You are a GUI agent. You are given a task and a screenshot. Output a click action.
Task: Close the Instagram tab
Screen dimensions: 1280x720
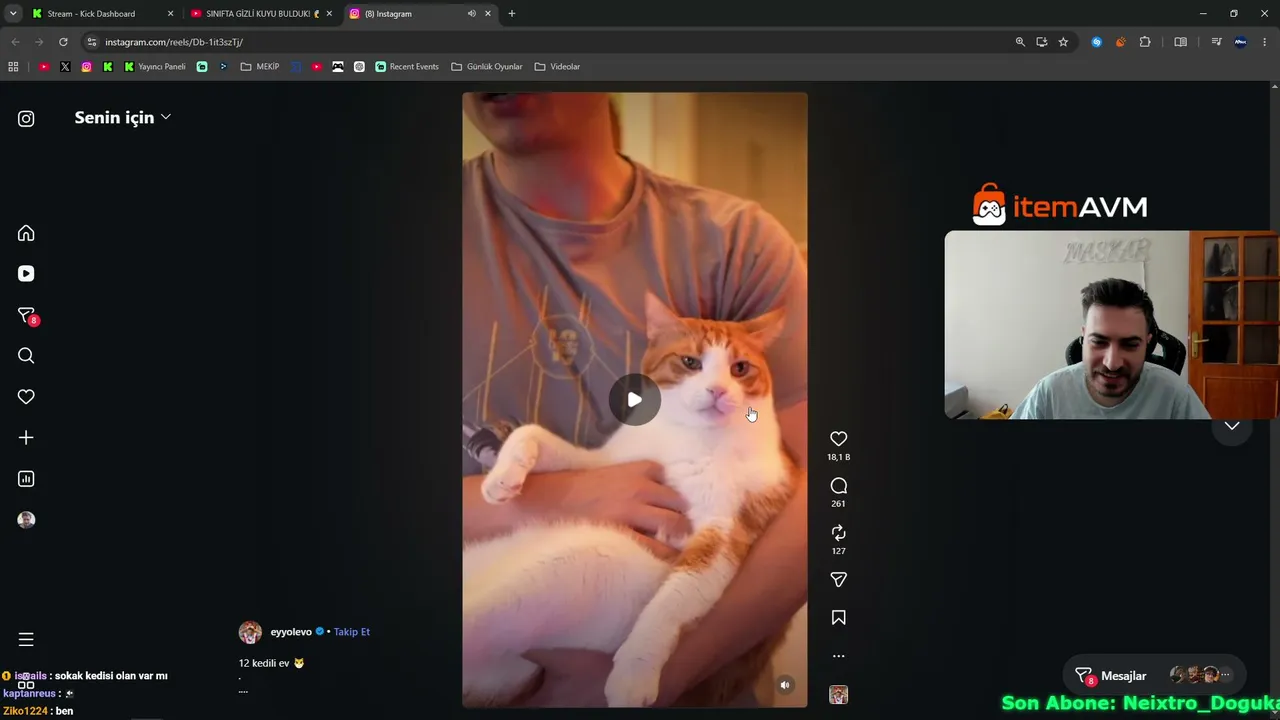(x=488, y=14)
